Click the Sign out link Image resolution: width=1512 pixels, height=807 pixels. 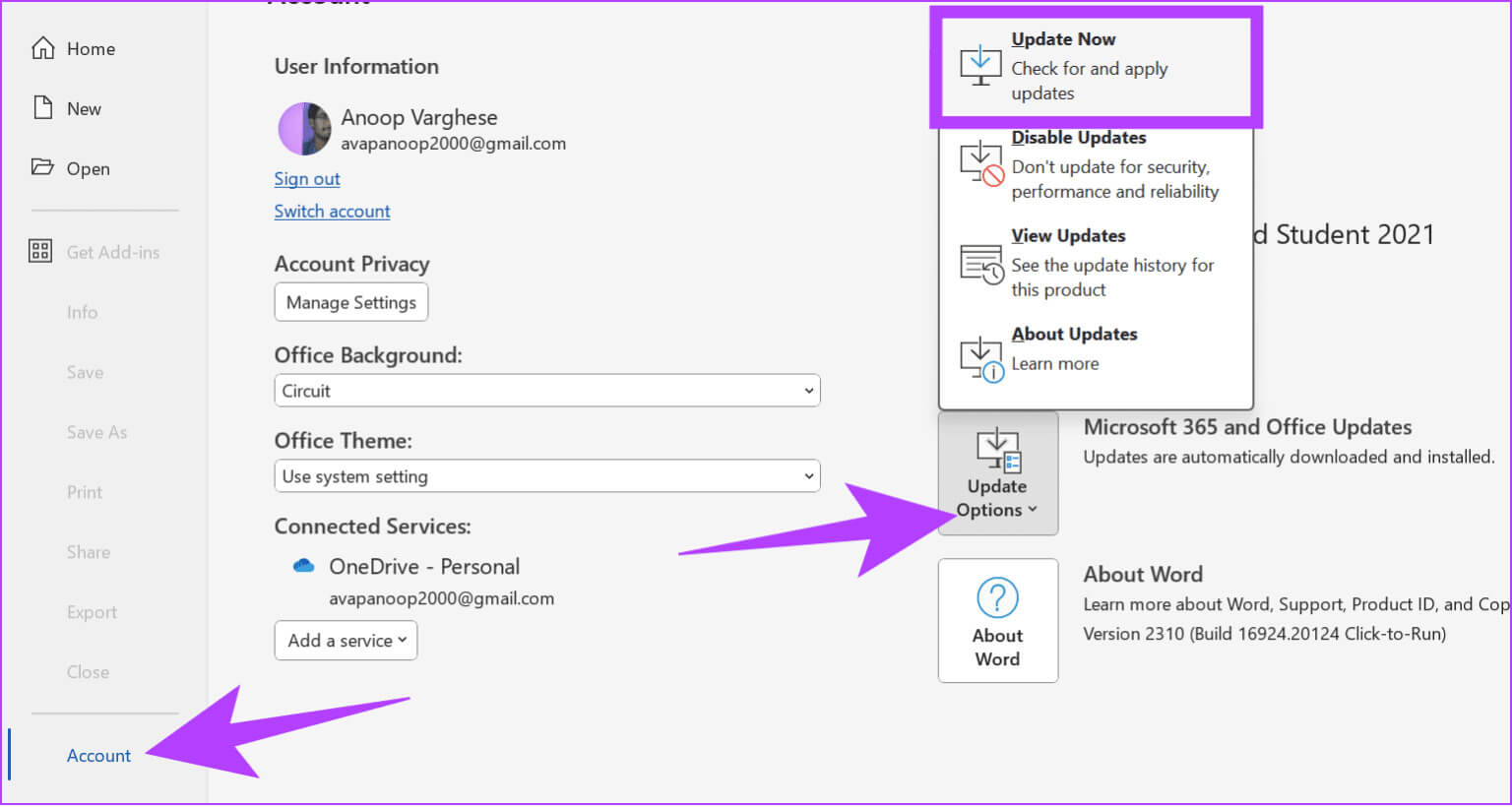[307, 179]
